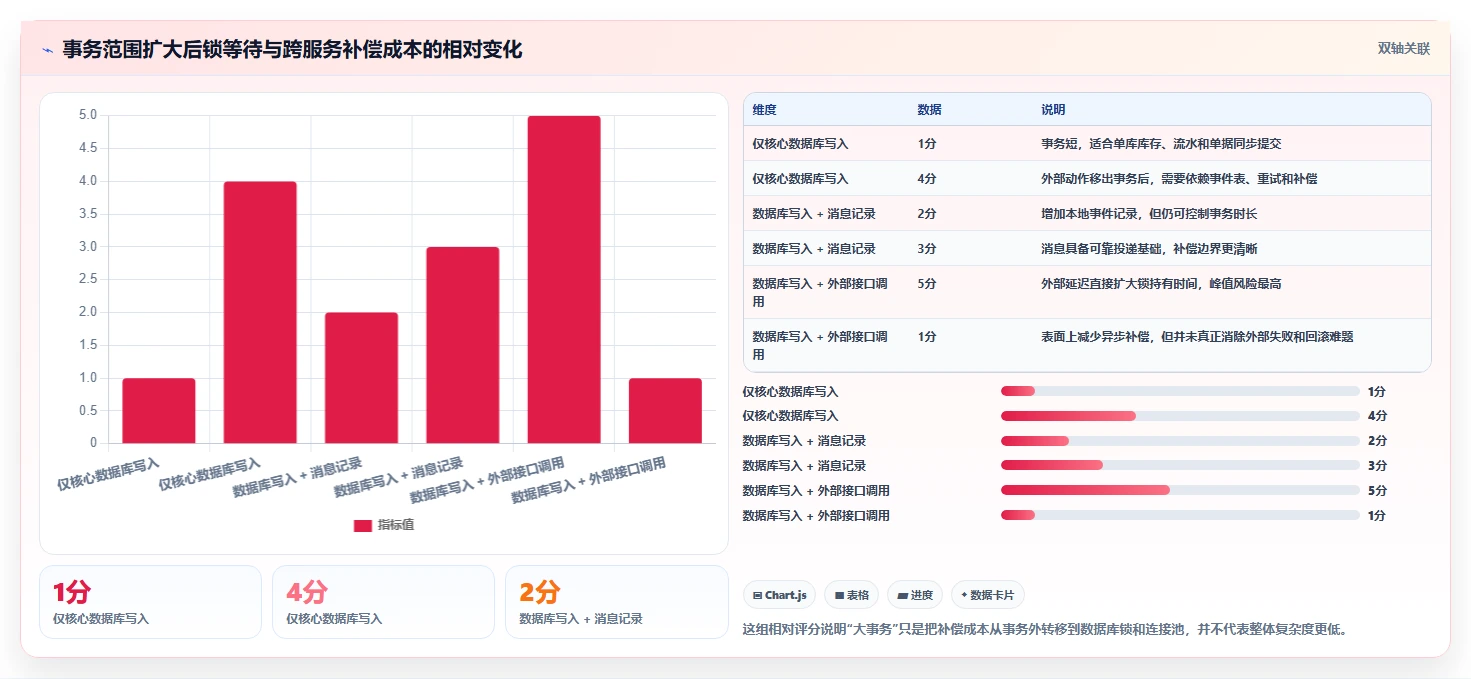Screen dimensions: 1471x679
Task: Click the progress bar labeled 2分
Action: click(x=1180, y=440)
